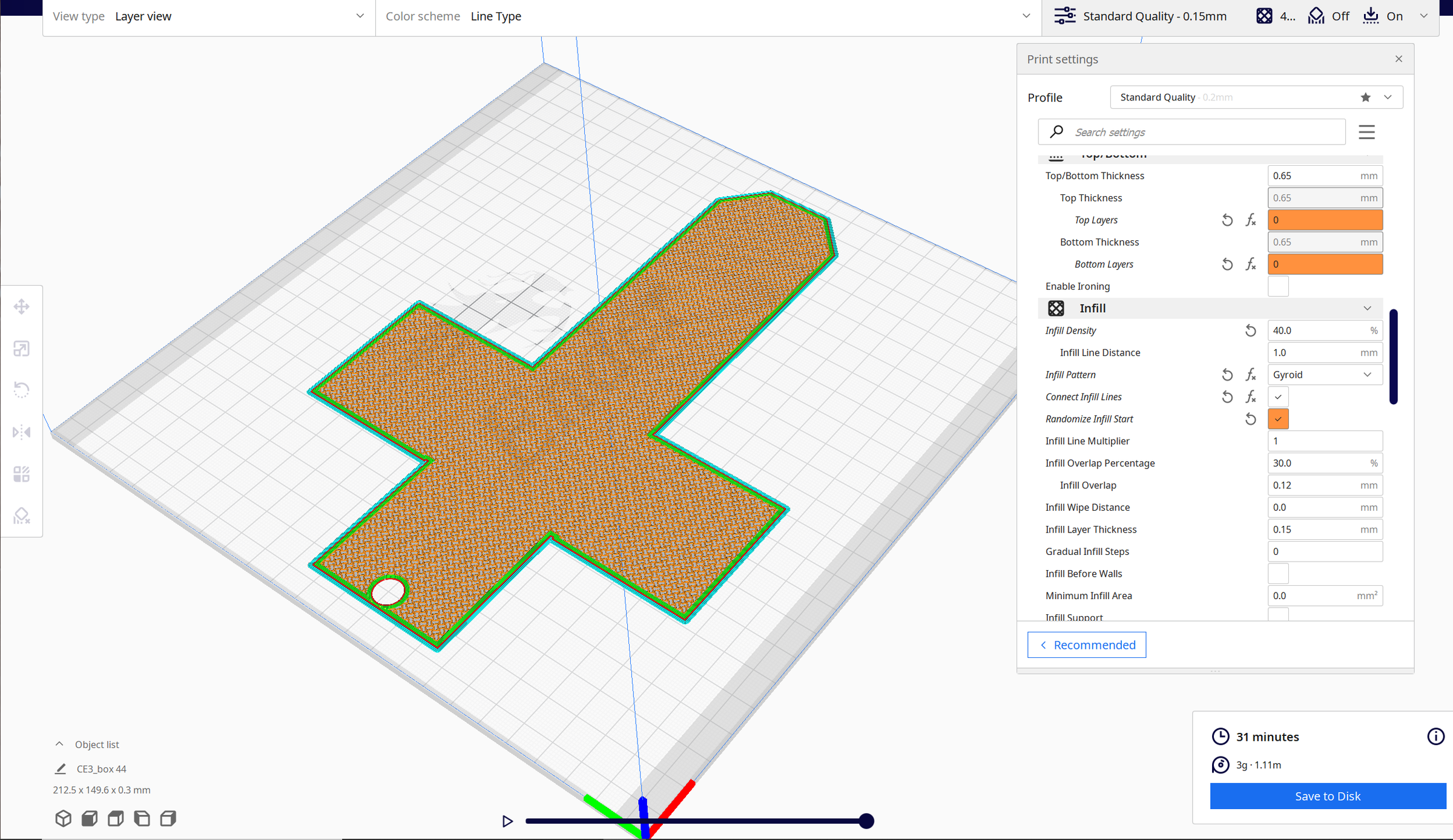
Task: Select the Scale tool
Action: (21, 349)
